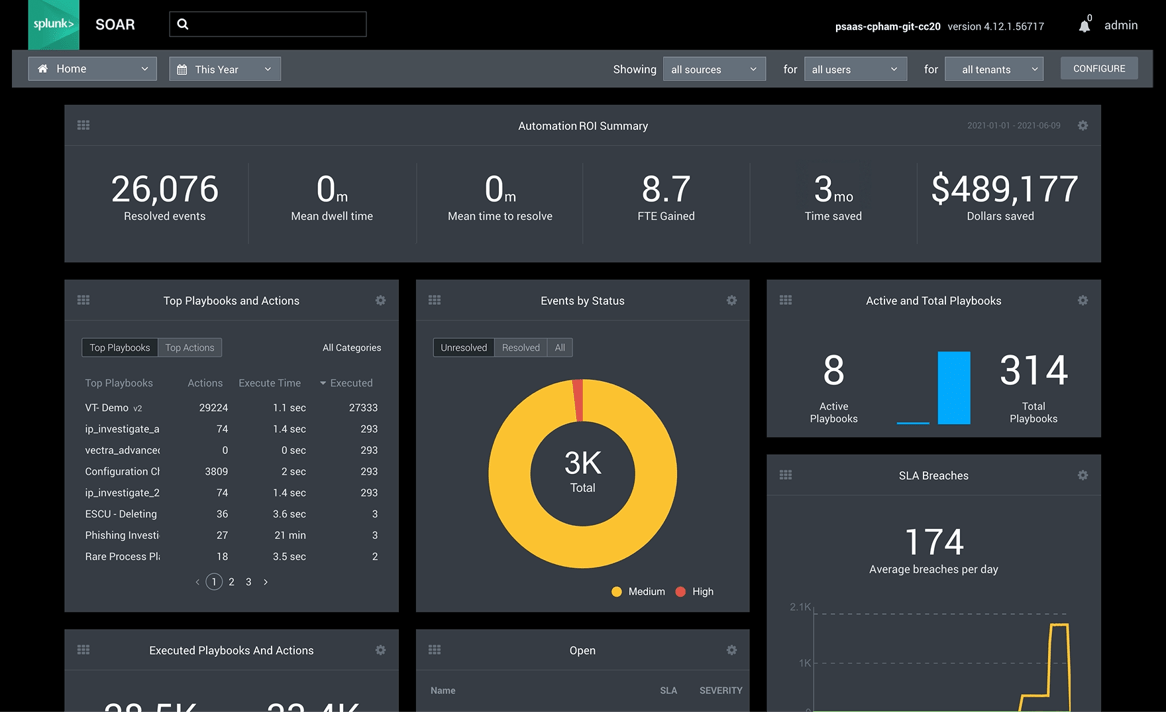
Task: Open settings gear on SLA Breaches panel
Action: tap(1082, 475)
